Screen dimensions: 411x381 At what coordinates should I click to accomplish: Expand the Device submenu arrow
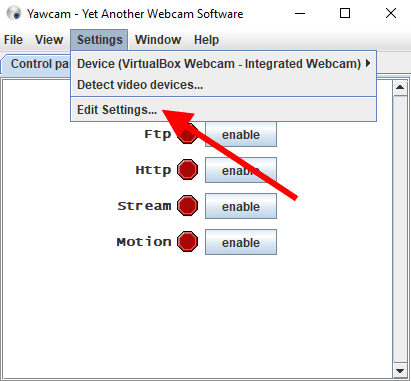point(368,63)
